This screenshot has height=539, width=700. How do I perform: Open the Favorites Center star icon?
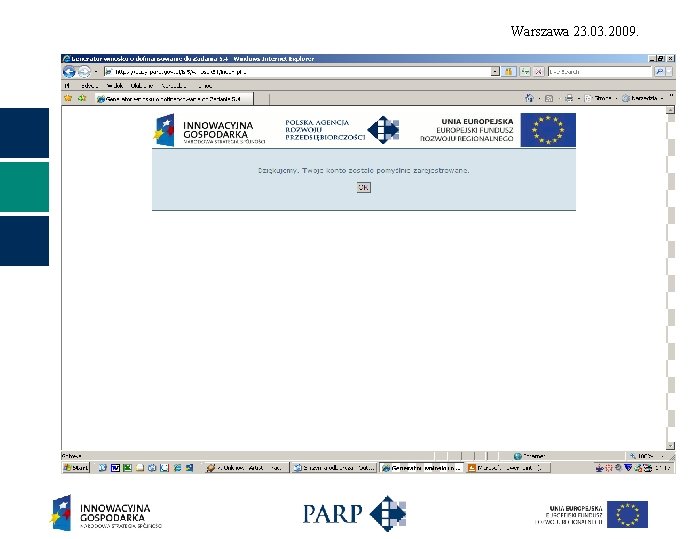point(68,98)
